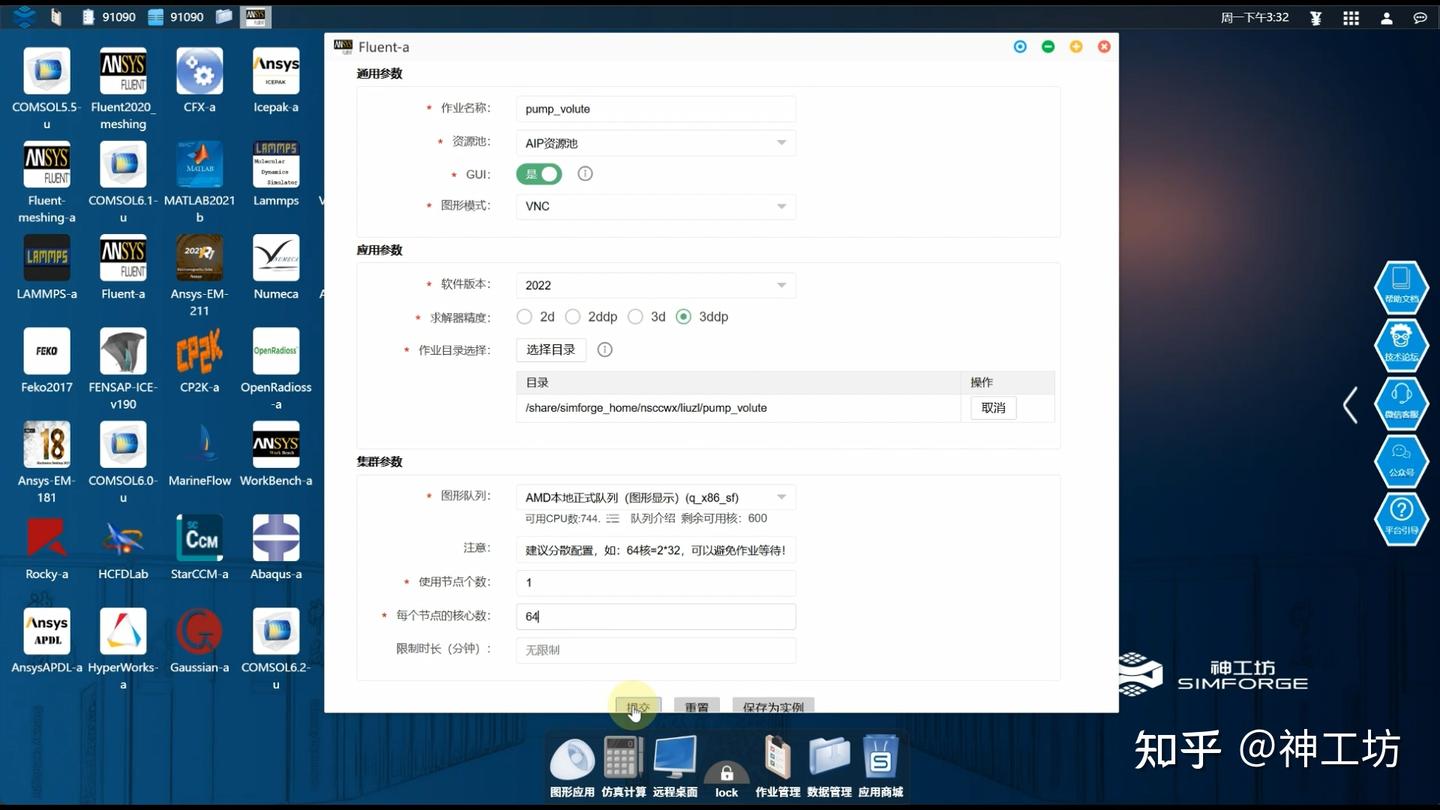Viewport: 1440px width, 810px height.
Task: Launch WorkBench-a from the desktop
Action: pos(276,444)
